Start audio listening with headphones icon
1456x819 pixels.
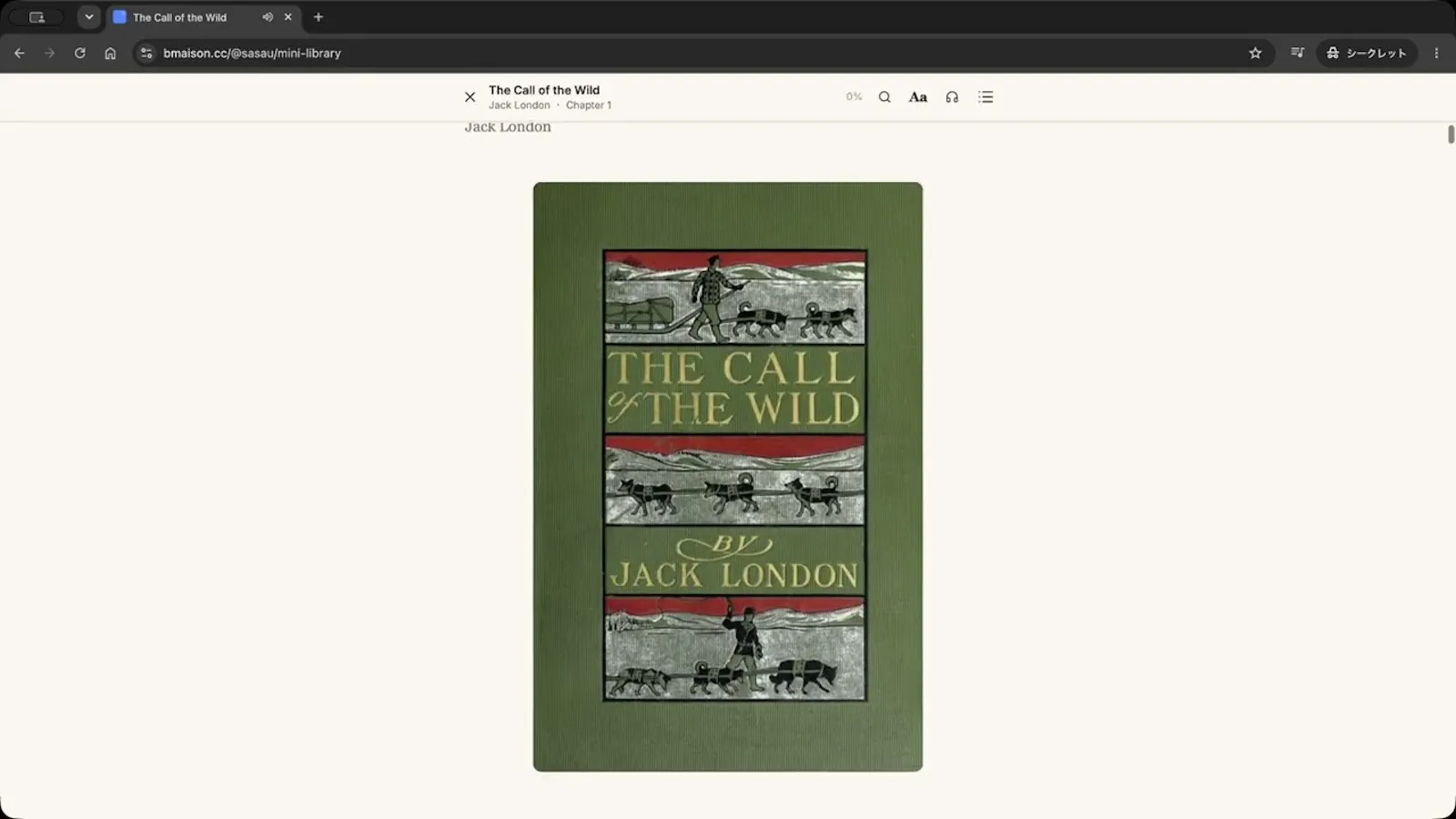point(952,96)
